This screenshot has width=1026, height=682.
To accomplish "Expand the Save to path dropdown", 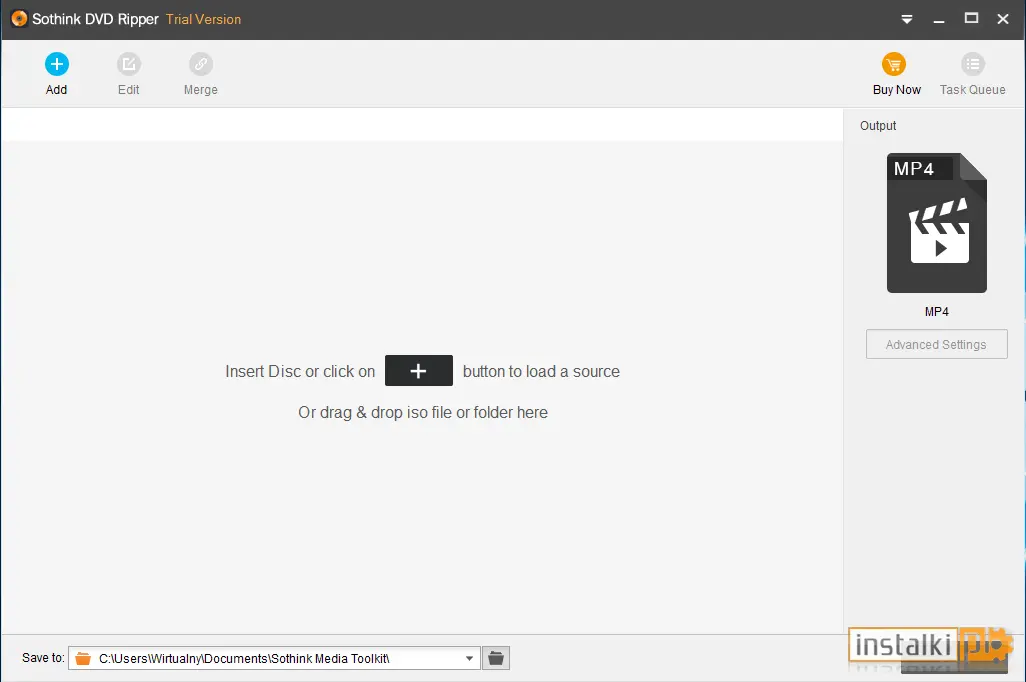I will click(469, 658).
